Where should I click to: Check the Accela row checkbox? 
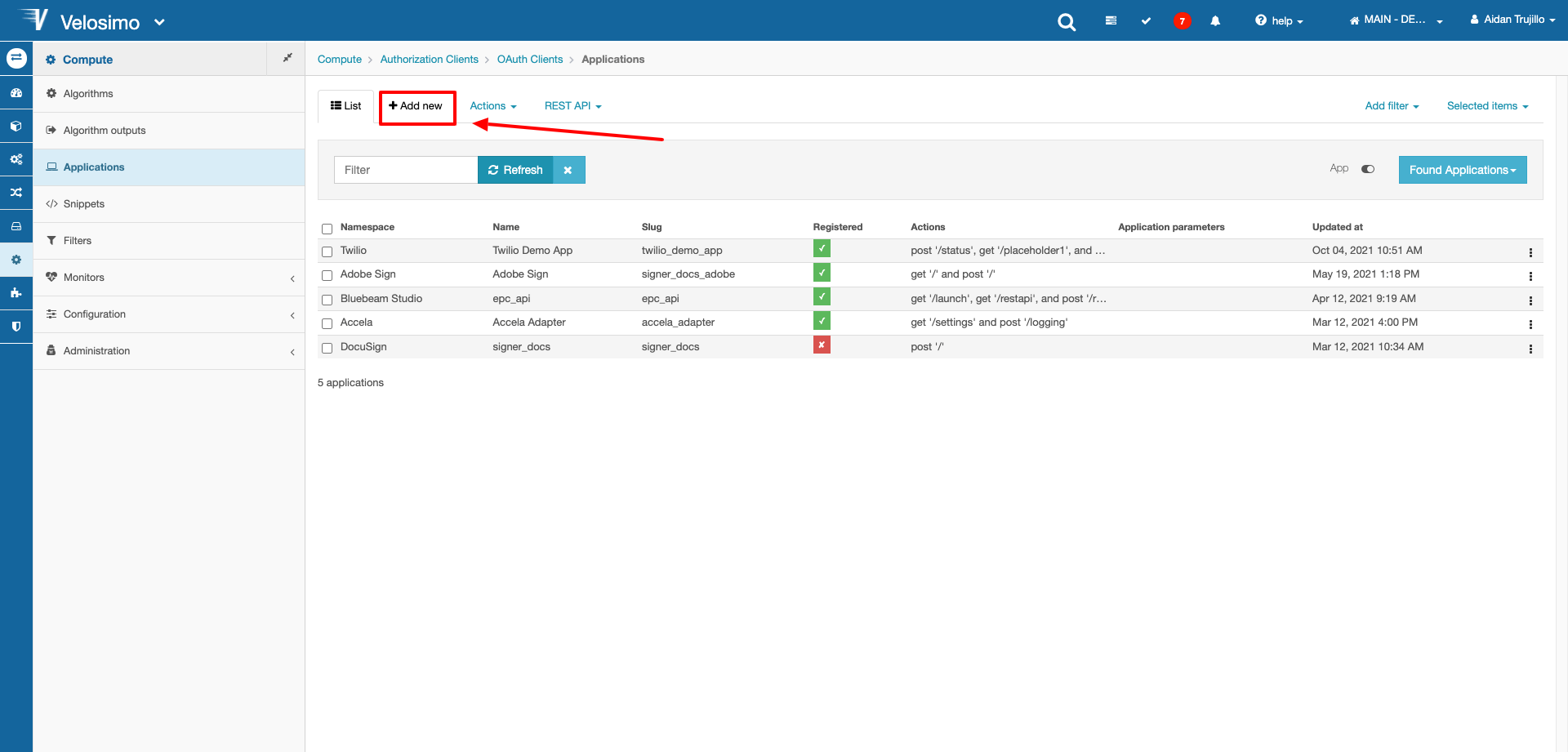(327, 323)
